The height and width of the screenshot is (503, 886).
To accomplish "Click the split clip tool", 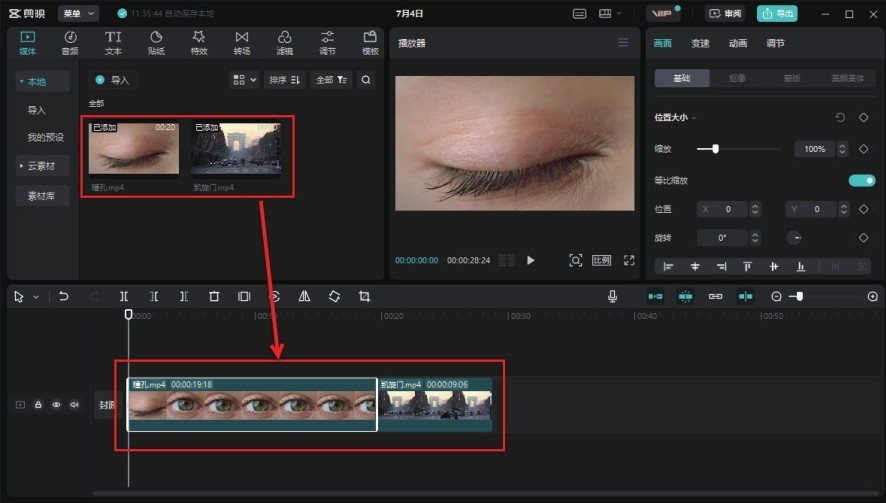I will (x=124, y=296).
